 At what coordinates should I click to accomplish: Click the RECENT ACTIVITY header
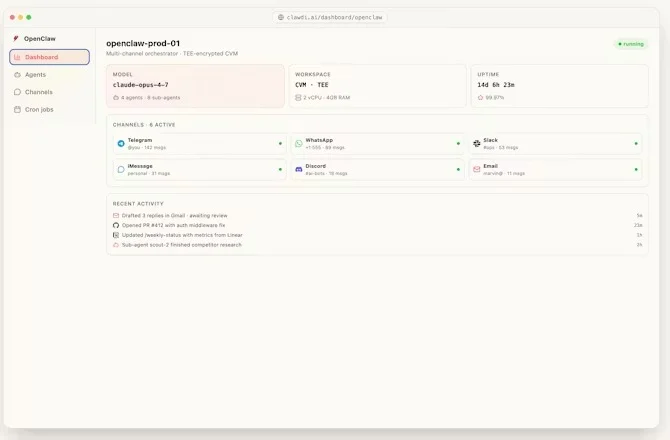(138, 204)
